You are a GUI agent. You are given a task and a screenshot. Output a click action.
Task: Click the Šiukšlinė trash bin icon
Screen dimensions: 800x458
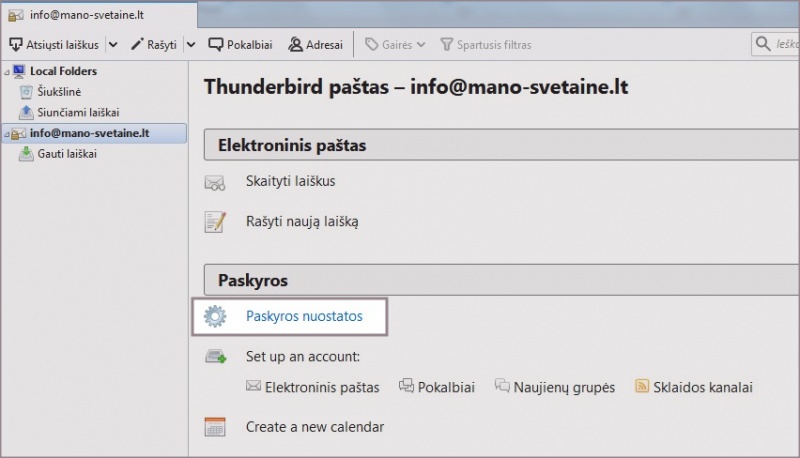(x=26, y=92)
